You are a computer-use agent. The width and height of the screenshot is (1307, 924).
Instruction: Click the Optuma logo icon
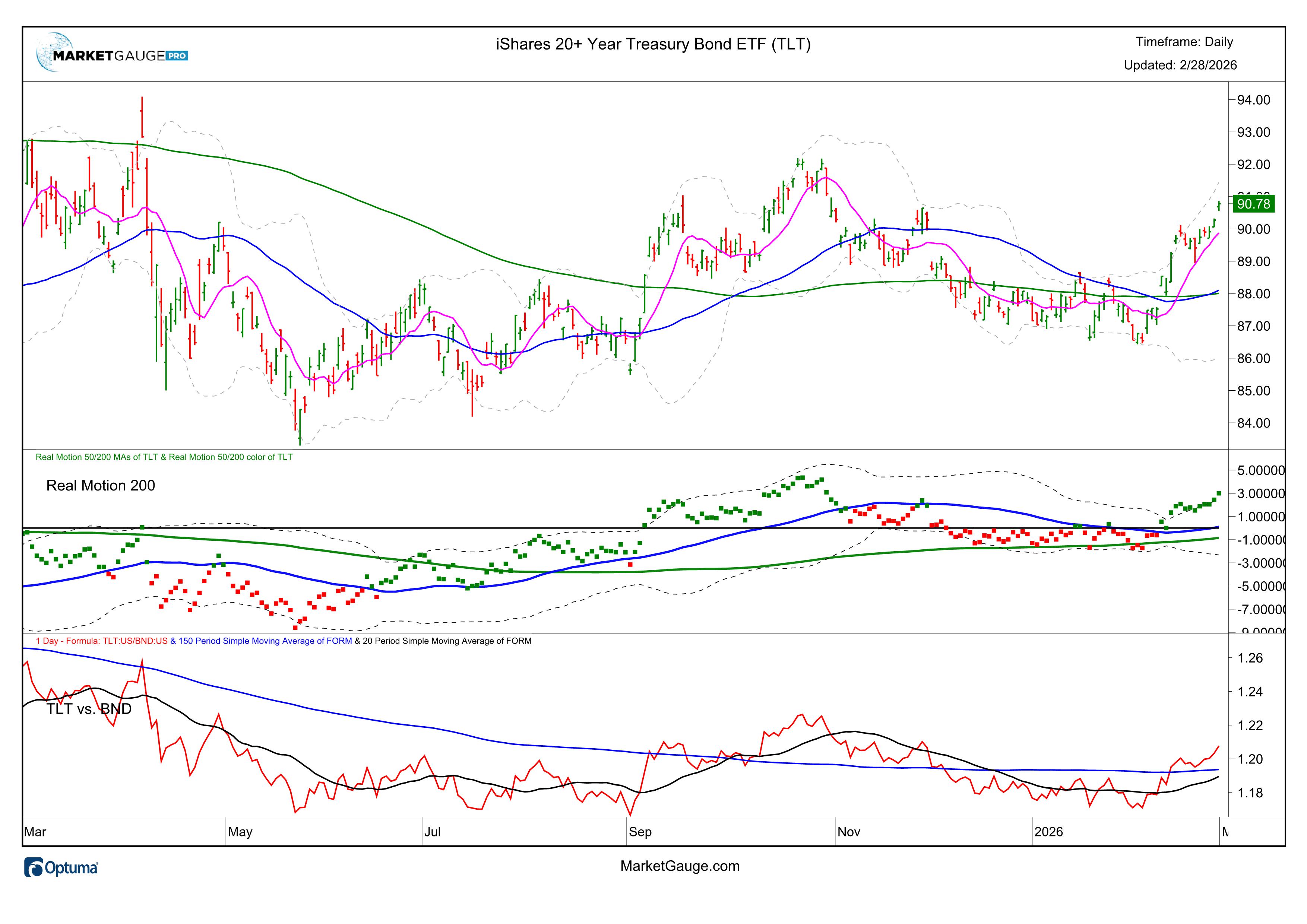pyautogui.click(x=35, y=868)
